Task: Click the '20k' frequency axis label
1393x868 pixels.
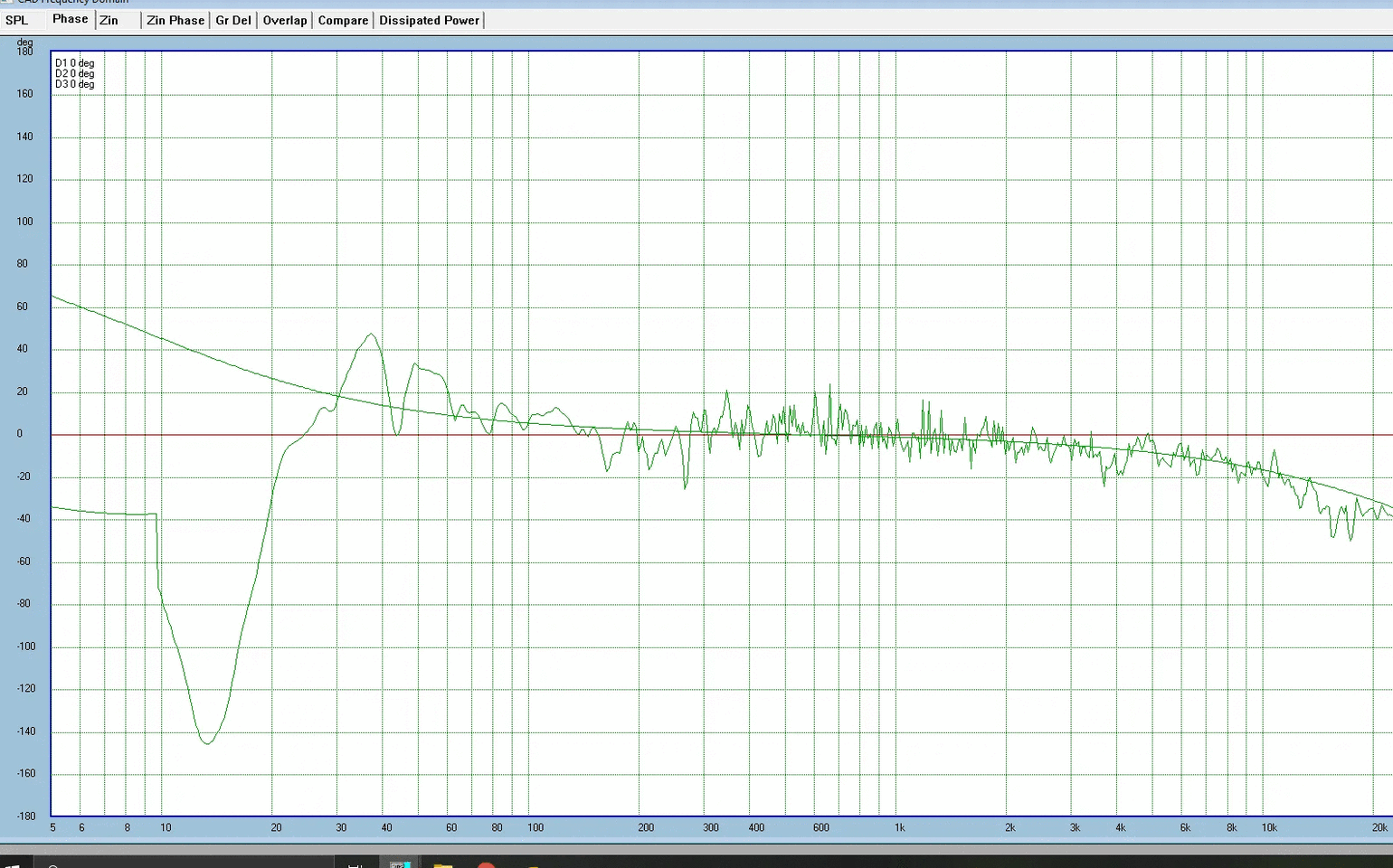Action: (1379, 827)
